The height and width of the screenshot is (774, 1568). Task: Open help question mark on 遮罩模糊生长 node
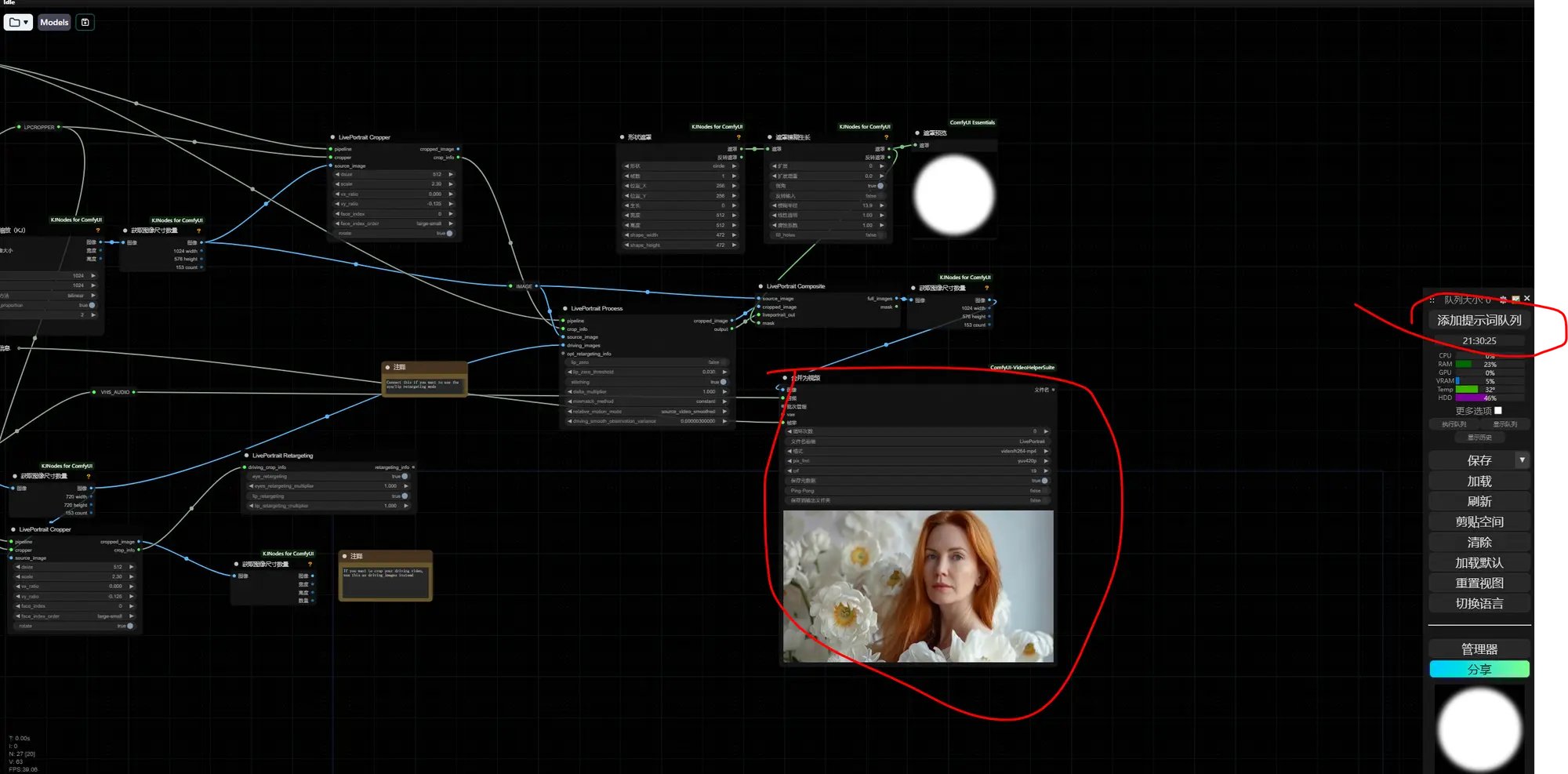tap(886, 137)
